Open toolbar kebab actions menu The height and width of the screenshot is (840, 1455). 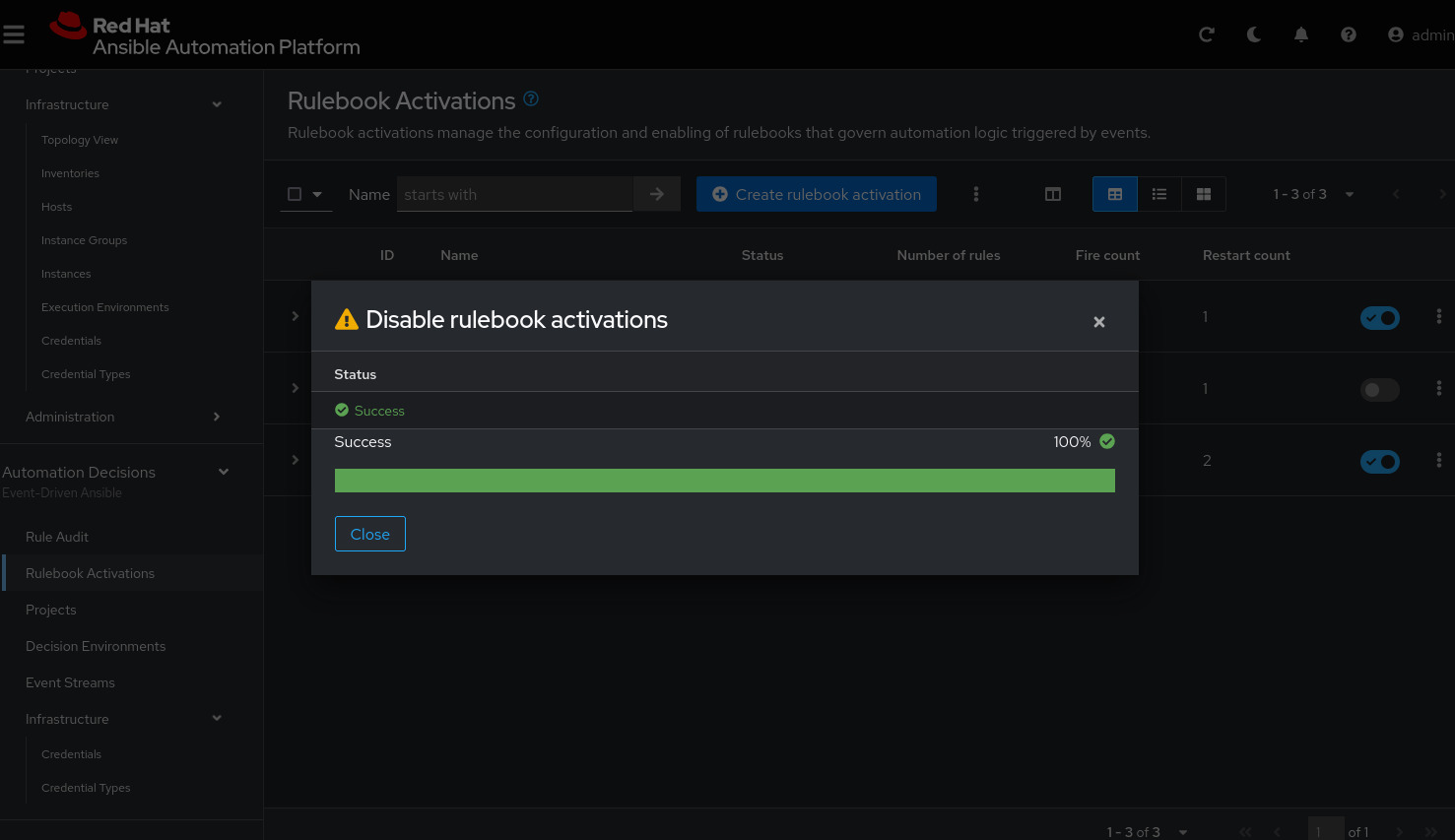coord(976,194)
